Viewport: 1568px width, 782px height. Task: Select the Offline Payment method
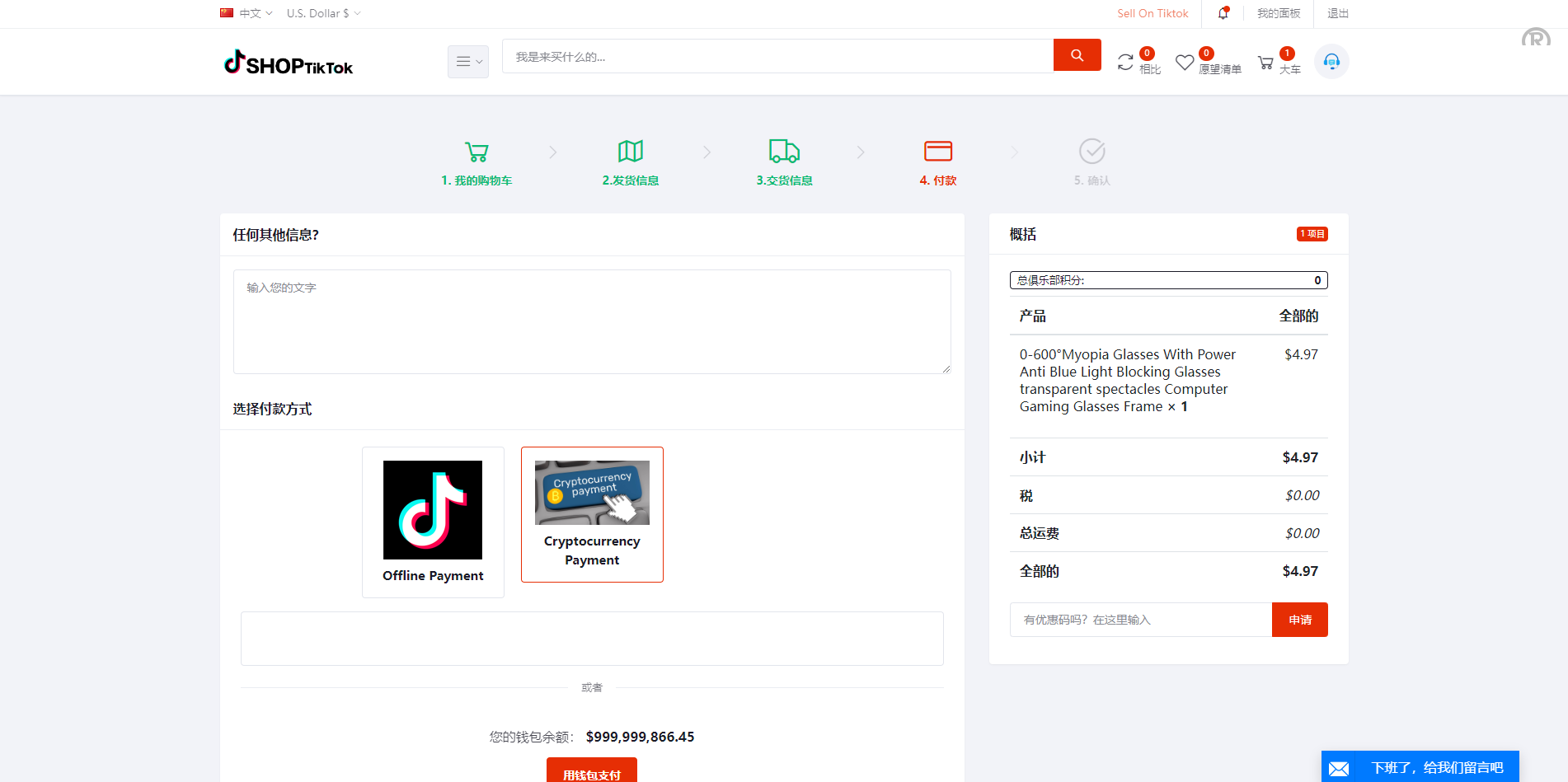[x=433, y=522]
